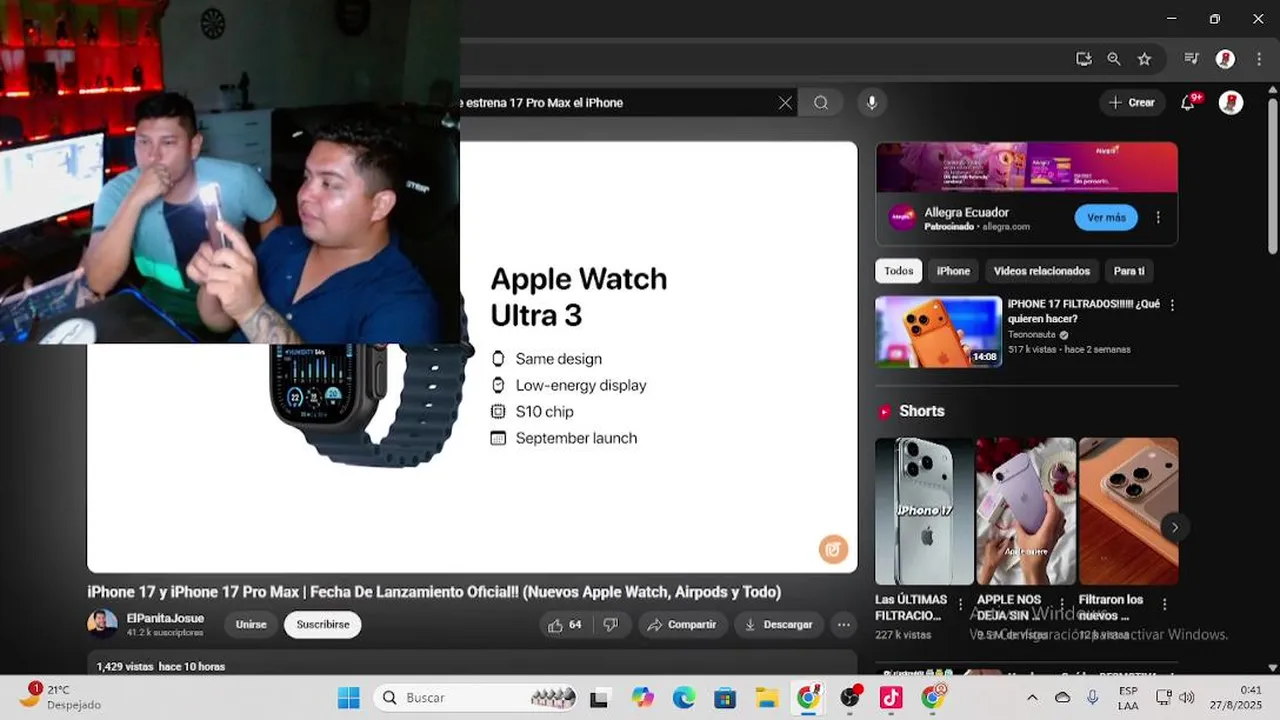Open the weather widget showing 21°C
This screenshot has width=1280, height=720.
click(x=59, y=697)
